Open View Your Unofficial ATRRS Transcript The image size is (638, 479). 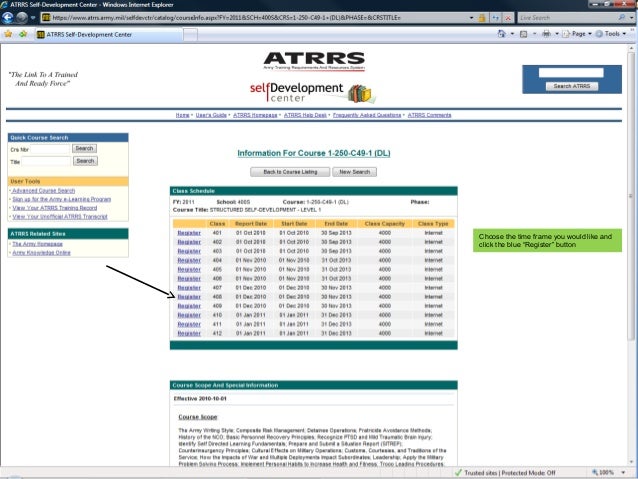(x=60, y=217)
